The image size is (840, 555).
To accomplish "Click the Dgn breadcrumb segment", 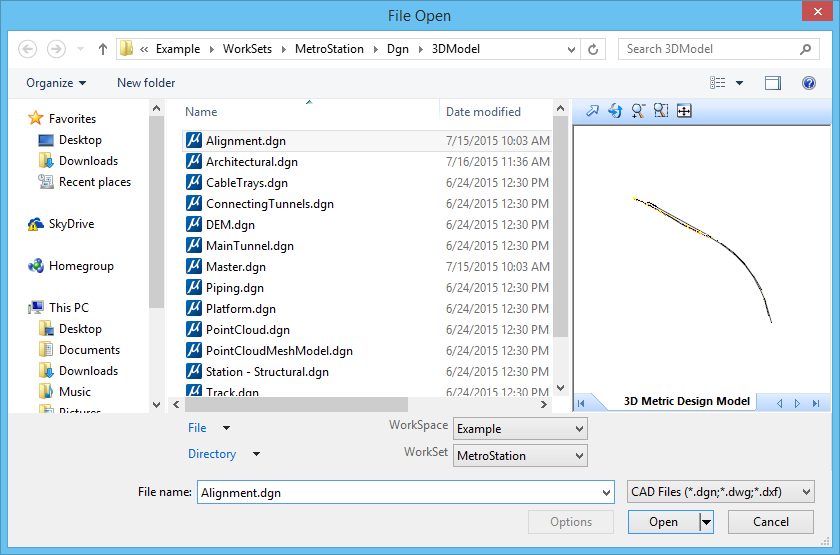I will pyautogui.click(x=398, y=49).
